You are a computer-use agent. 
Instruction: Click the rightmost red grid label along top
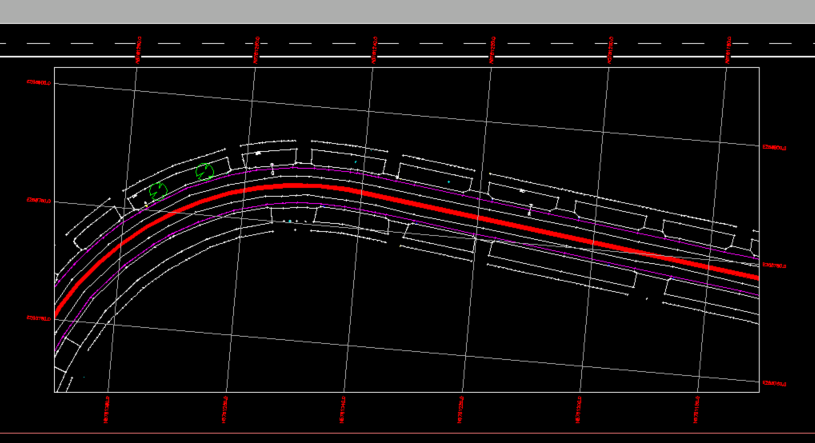click(x=729, y=47)
